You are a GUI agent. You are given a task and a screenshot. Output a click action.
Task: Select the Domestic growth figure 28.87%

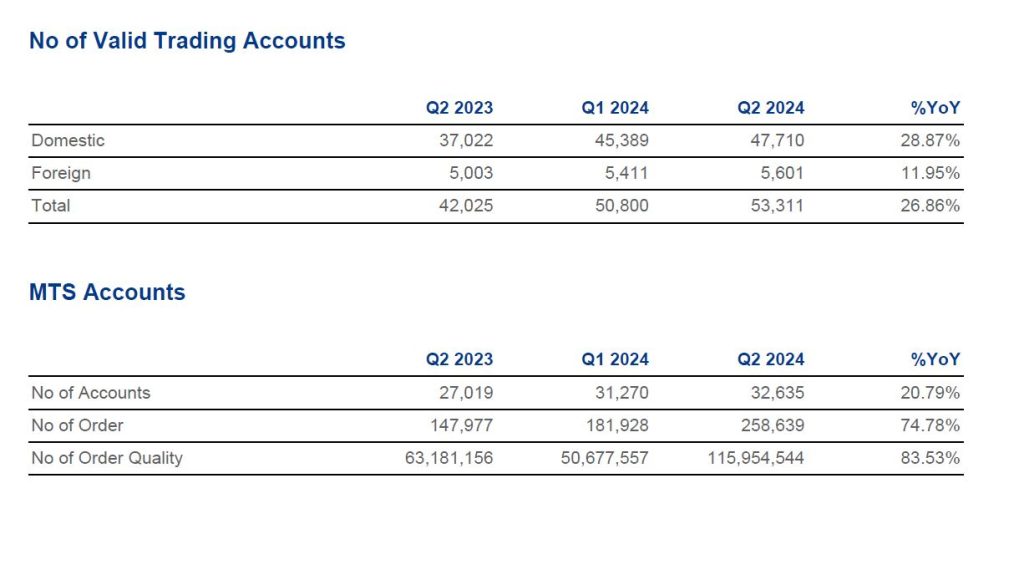[x=930, y=141]
